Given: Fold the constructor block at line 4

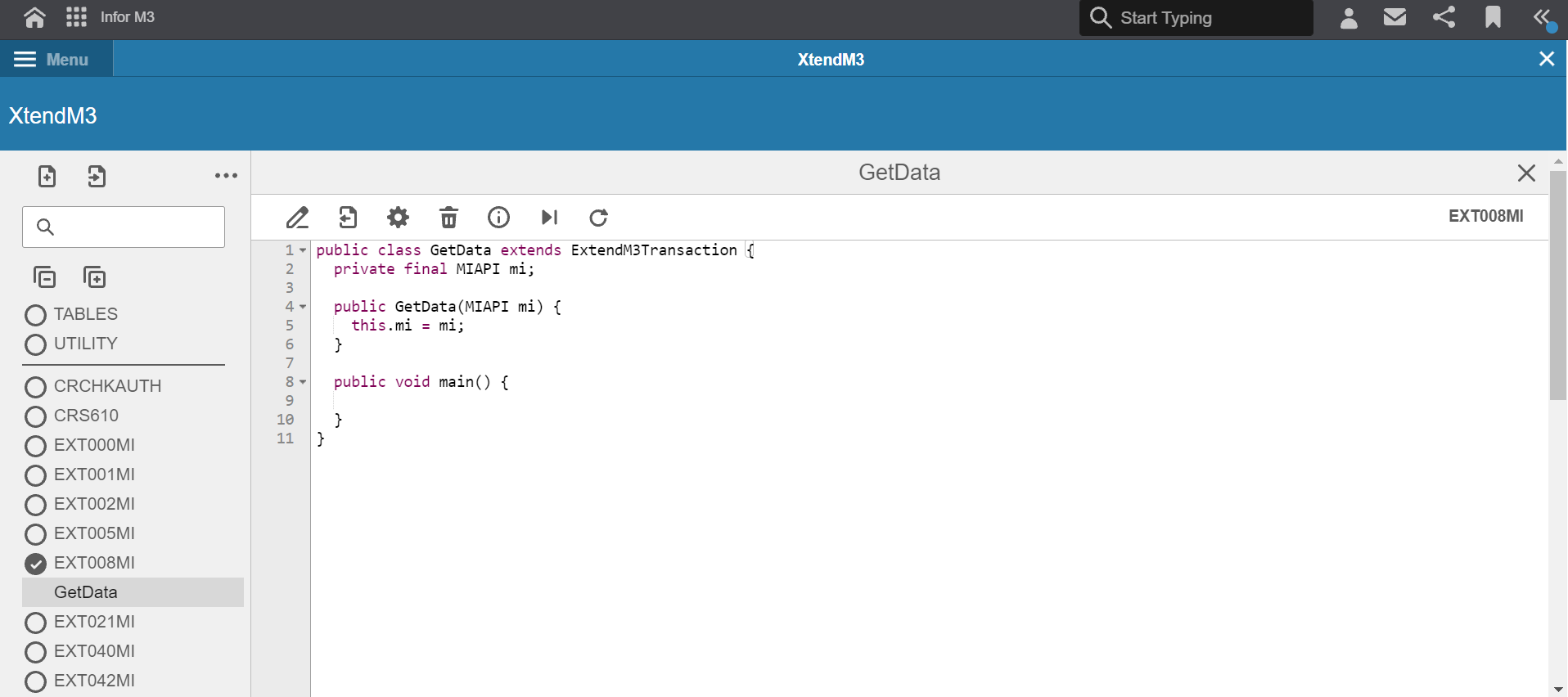Looking at the screenshot, I should tap(303, 307).
